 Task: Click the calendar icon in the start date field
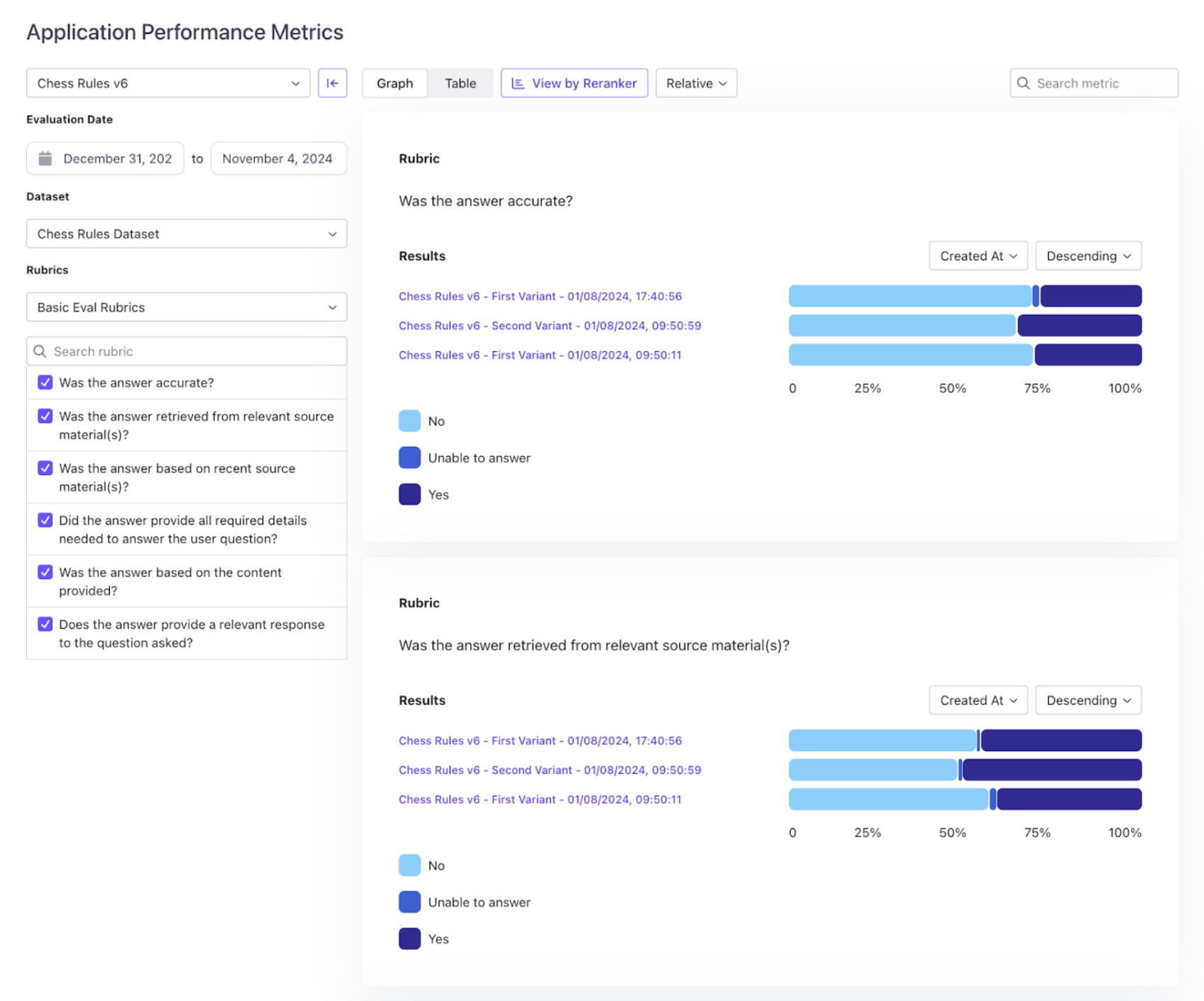click(45, 159)
